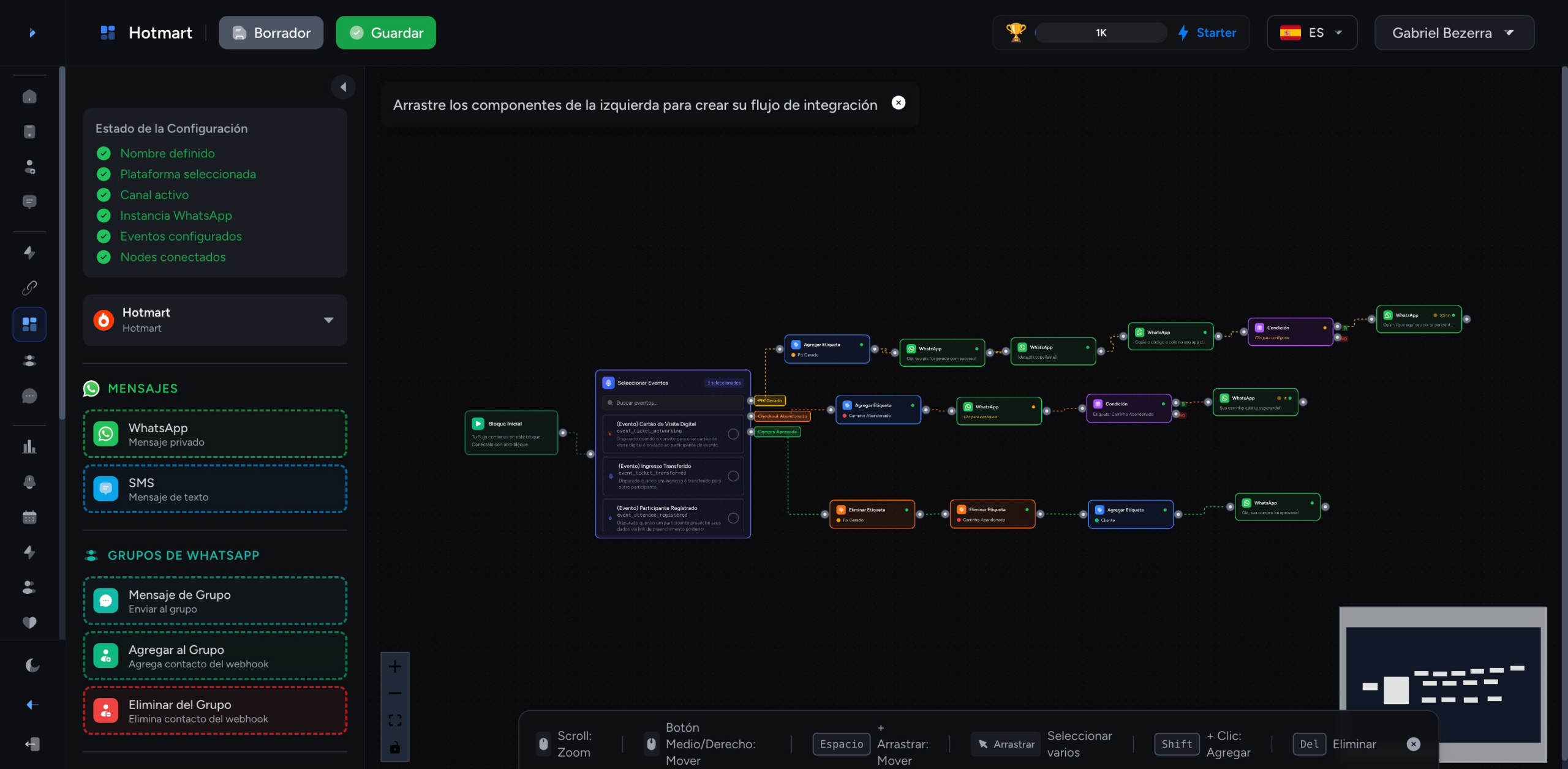The width and height of the screenshot is (1568, 769).
Task: Select the Eliminar del Grupo component
Action: pos(215,711)
